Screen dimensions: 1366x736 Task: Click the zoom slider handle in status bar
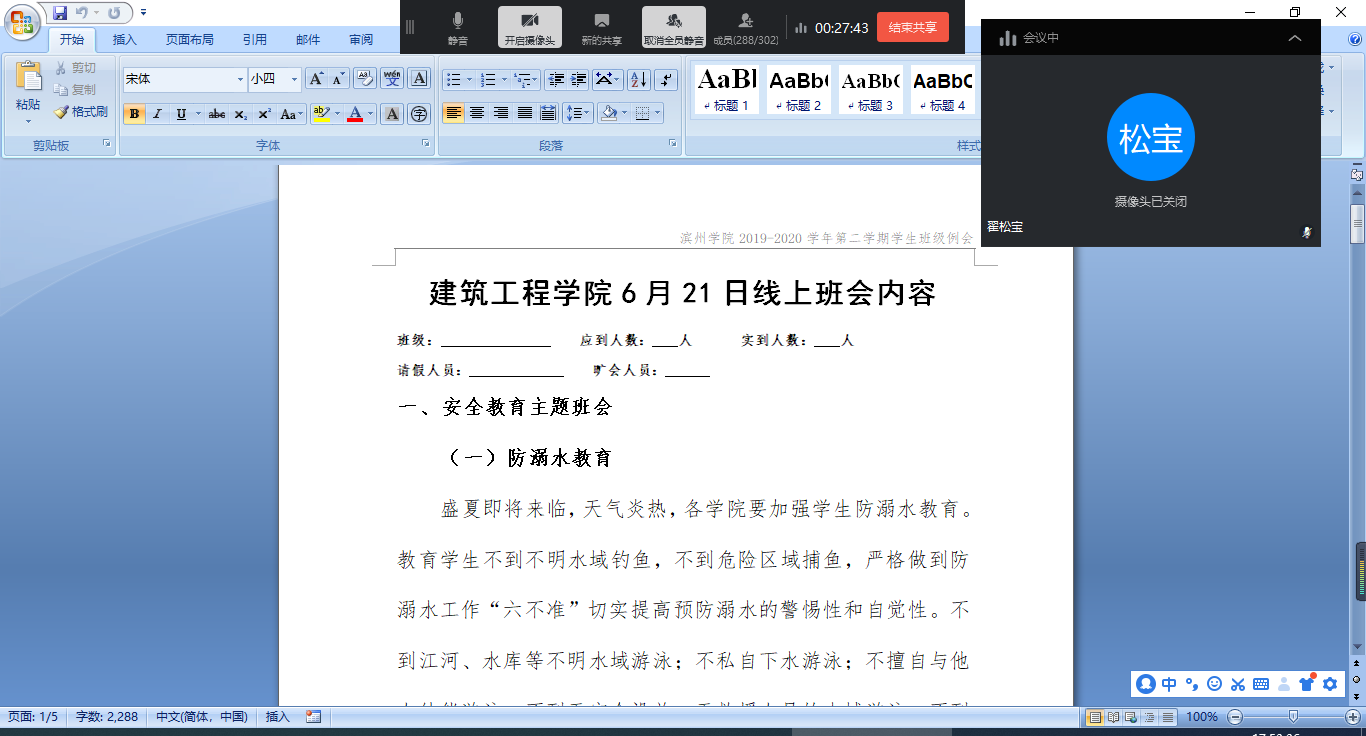click(1293, 716)
